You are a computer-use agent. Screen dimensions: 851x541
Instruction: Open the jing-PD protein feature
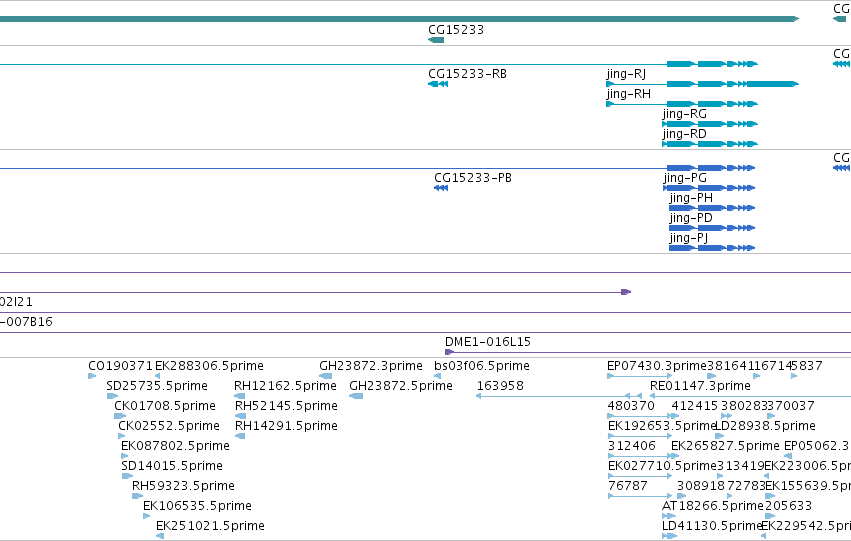click(x=712, y=228)
